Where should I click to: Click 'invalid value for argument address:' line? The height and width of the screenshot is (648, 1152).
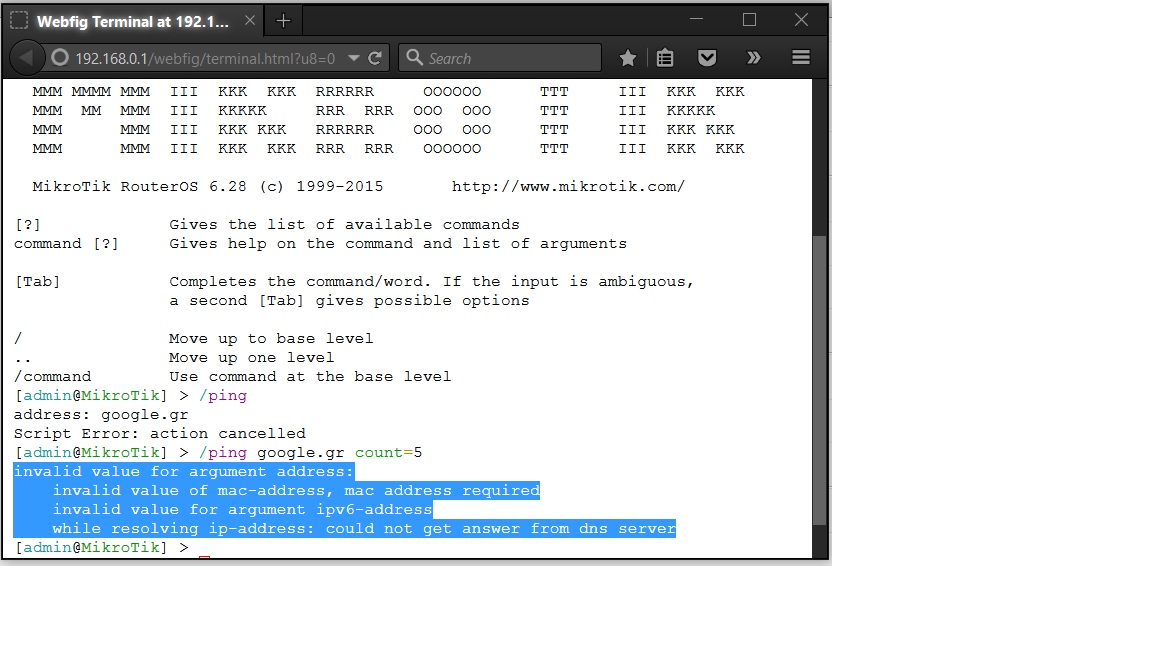point(184,472)
